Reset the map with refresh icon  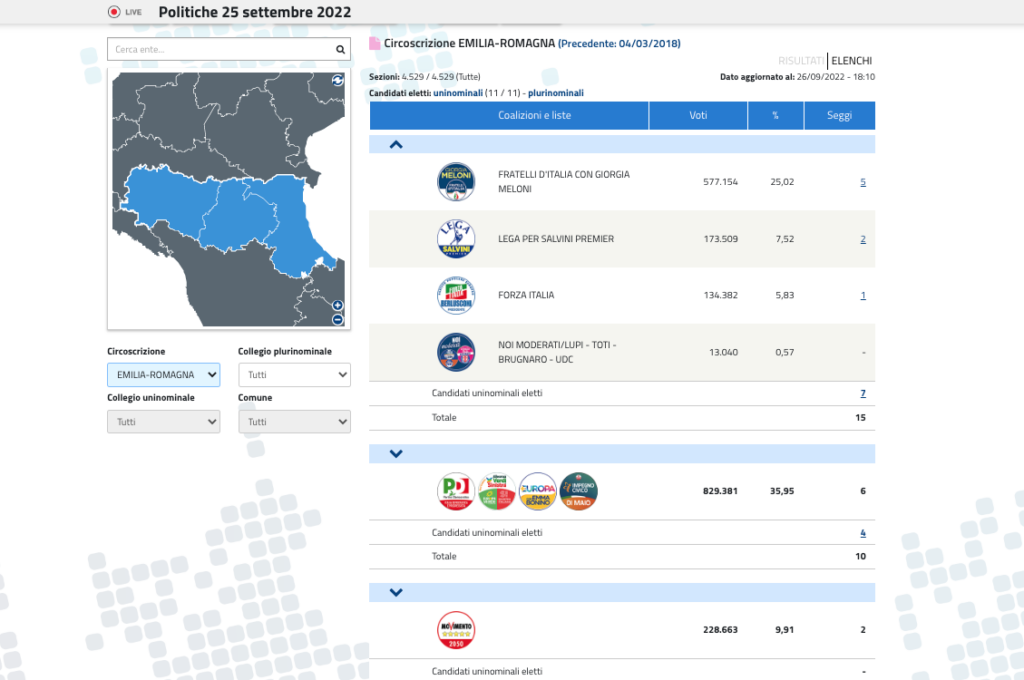338,80
